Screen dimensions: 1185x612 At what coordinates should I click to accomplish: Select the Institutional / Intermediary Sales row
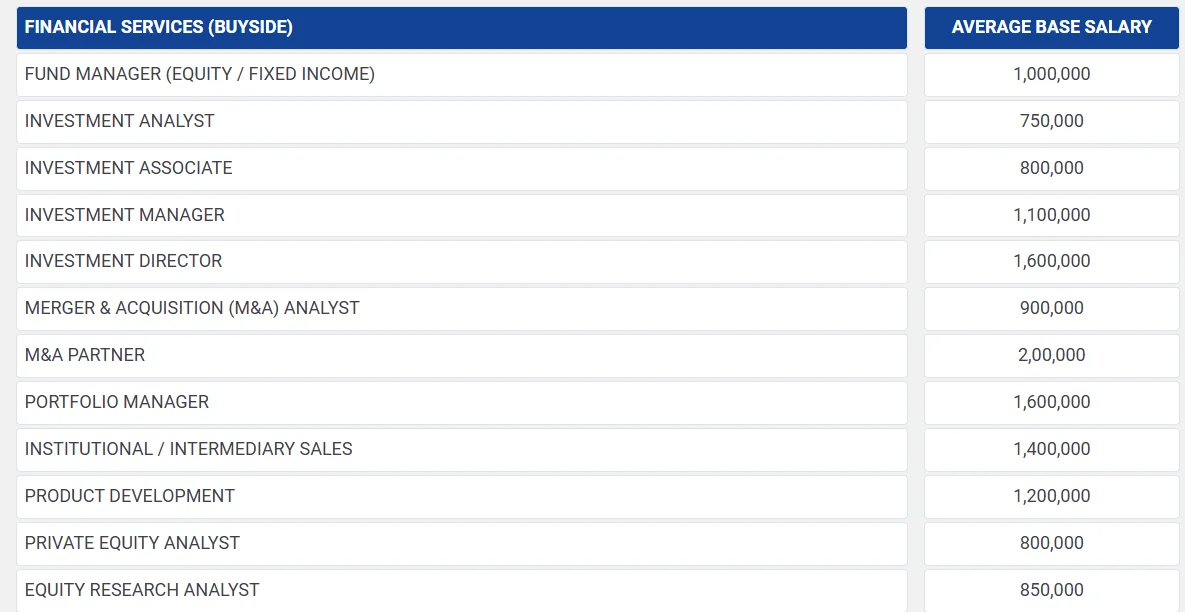[x=189, y=449]
